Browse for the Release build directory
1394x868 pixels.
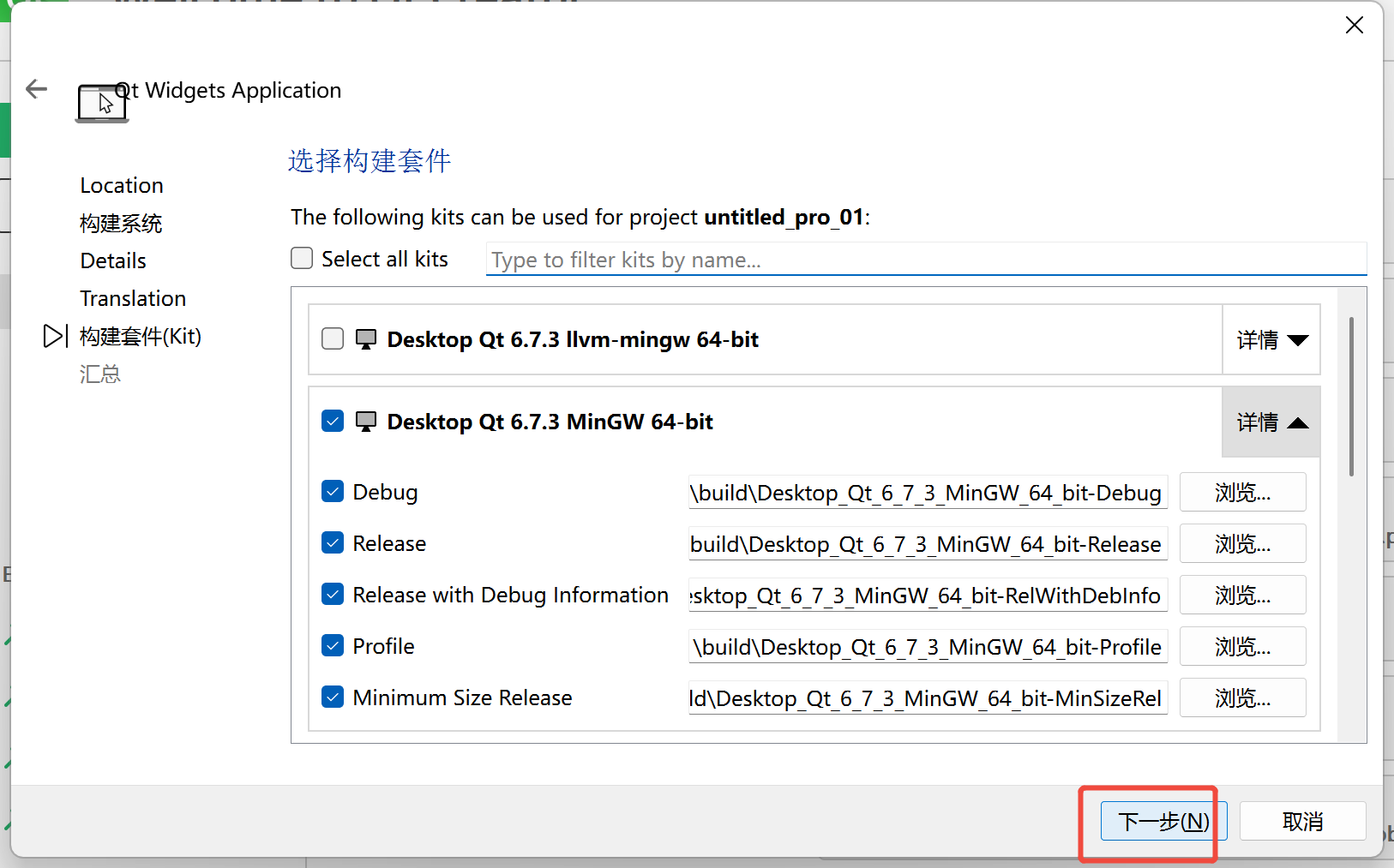coord(1242,543)
